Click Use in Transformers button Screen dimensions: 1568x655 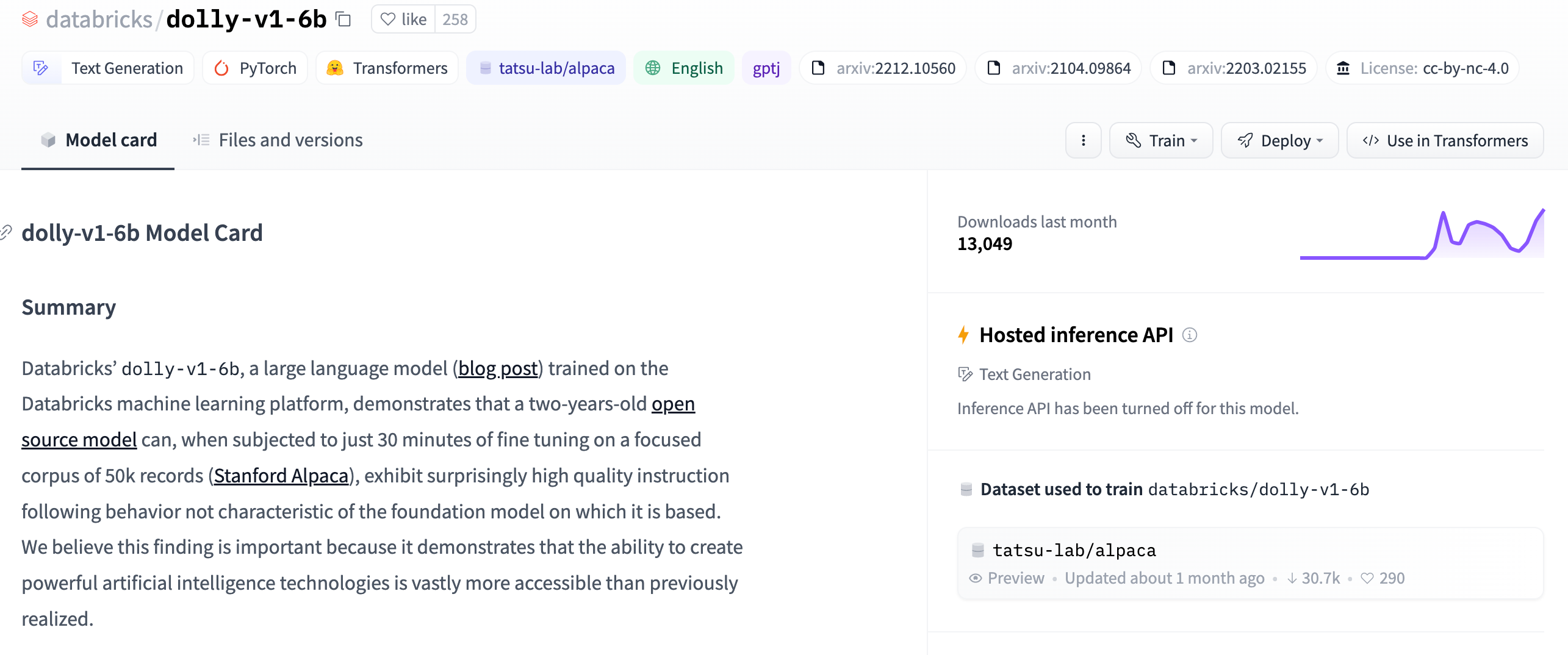pos(1445,140)
